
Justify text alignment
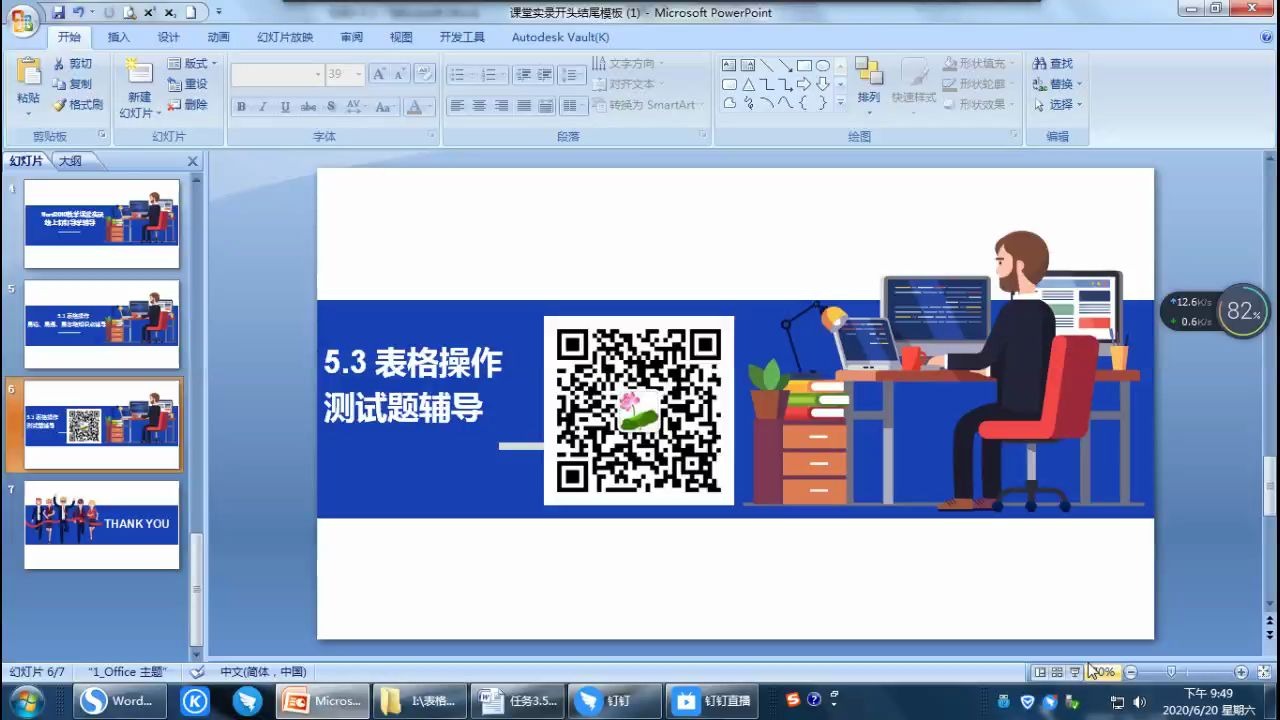point(523,106)
